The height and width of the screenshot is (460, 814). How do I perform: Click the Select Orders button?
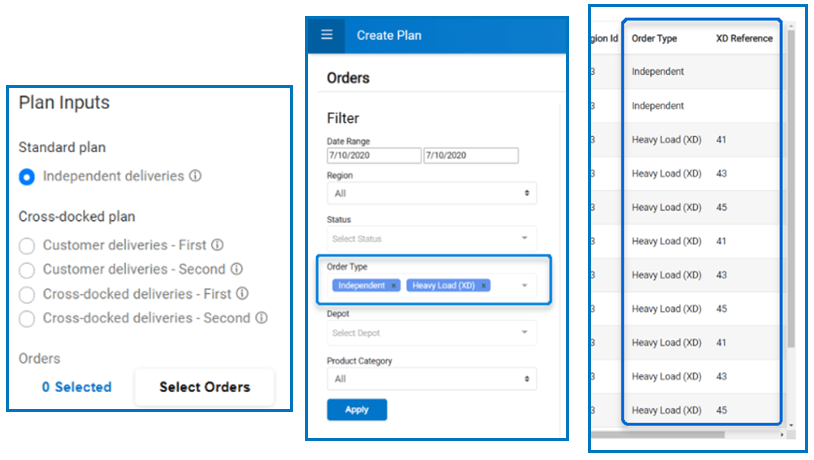click(205, 387)
